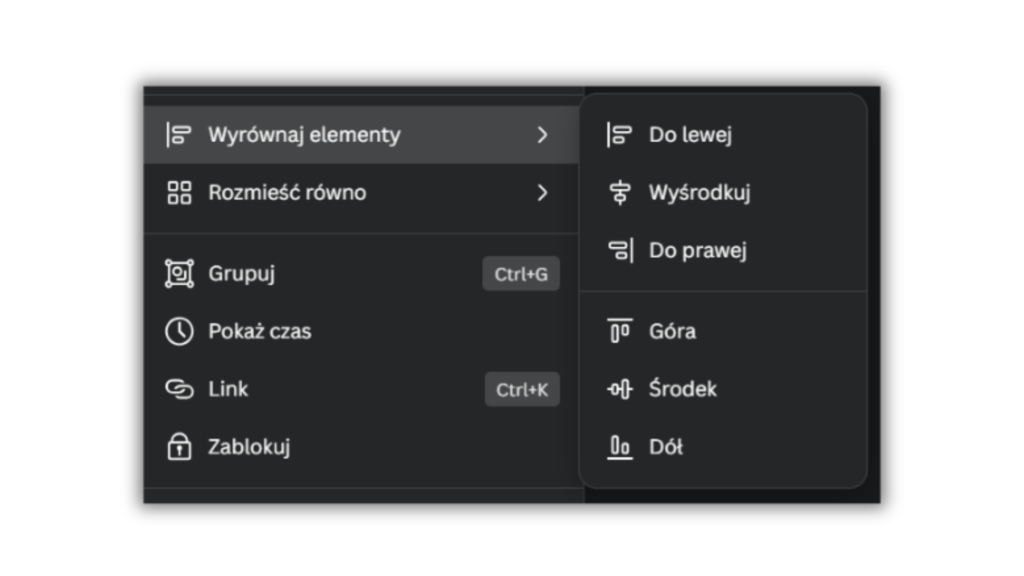
Task: Expand the Wyrównaj elementy submenu arrow
Action: click(542, 135)
